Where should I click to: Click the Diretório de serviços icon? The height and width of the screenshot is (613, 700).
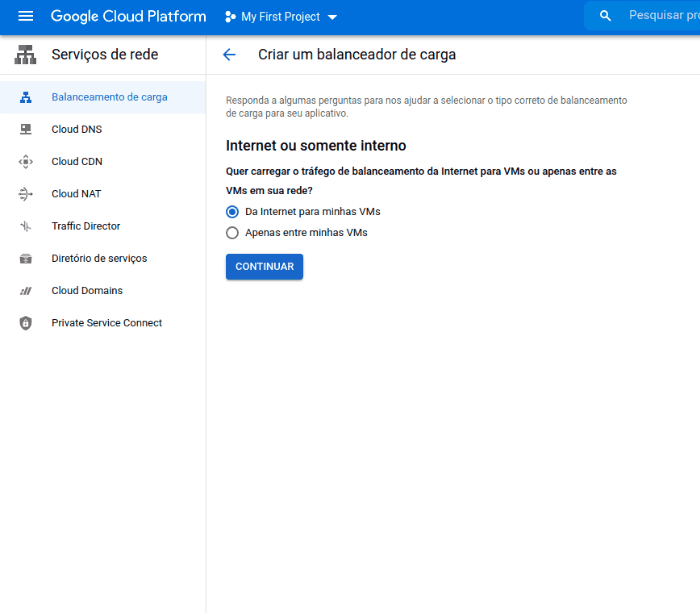pos(26,258)
